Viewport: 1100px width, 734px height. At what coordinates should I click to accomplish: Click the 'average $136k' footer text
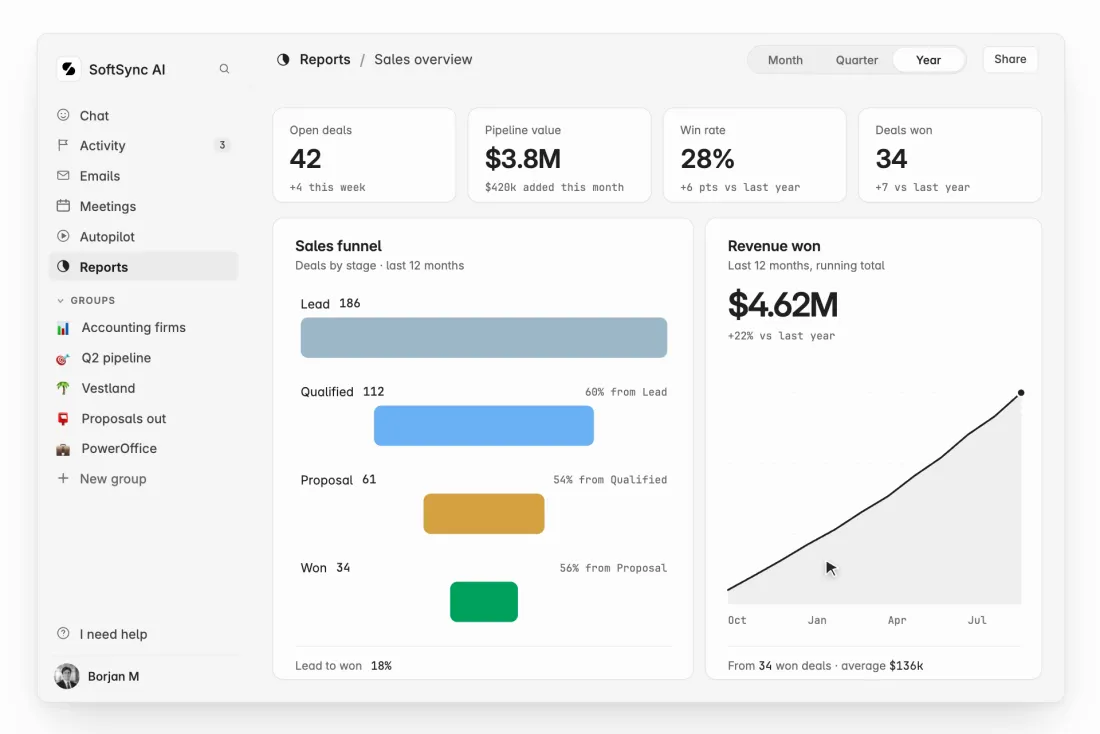tap(882, 666)
